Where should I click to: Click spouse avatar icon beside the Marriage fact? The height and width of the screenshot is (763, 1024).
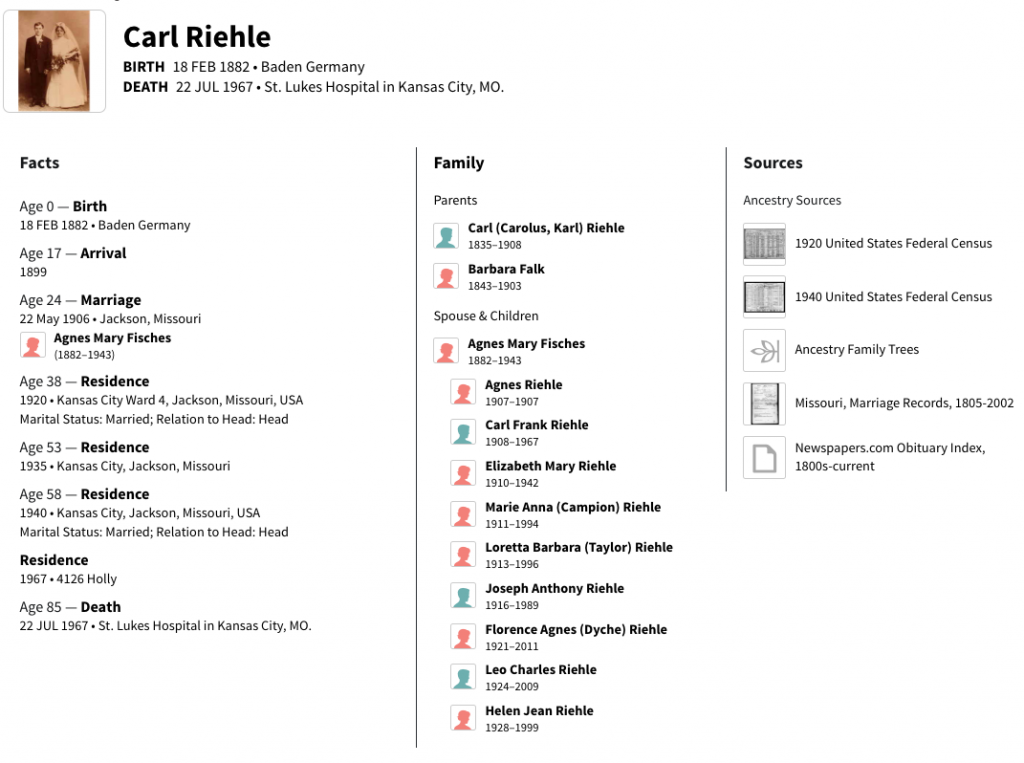[x=33, y=346]
